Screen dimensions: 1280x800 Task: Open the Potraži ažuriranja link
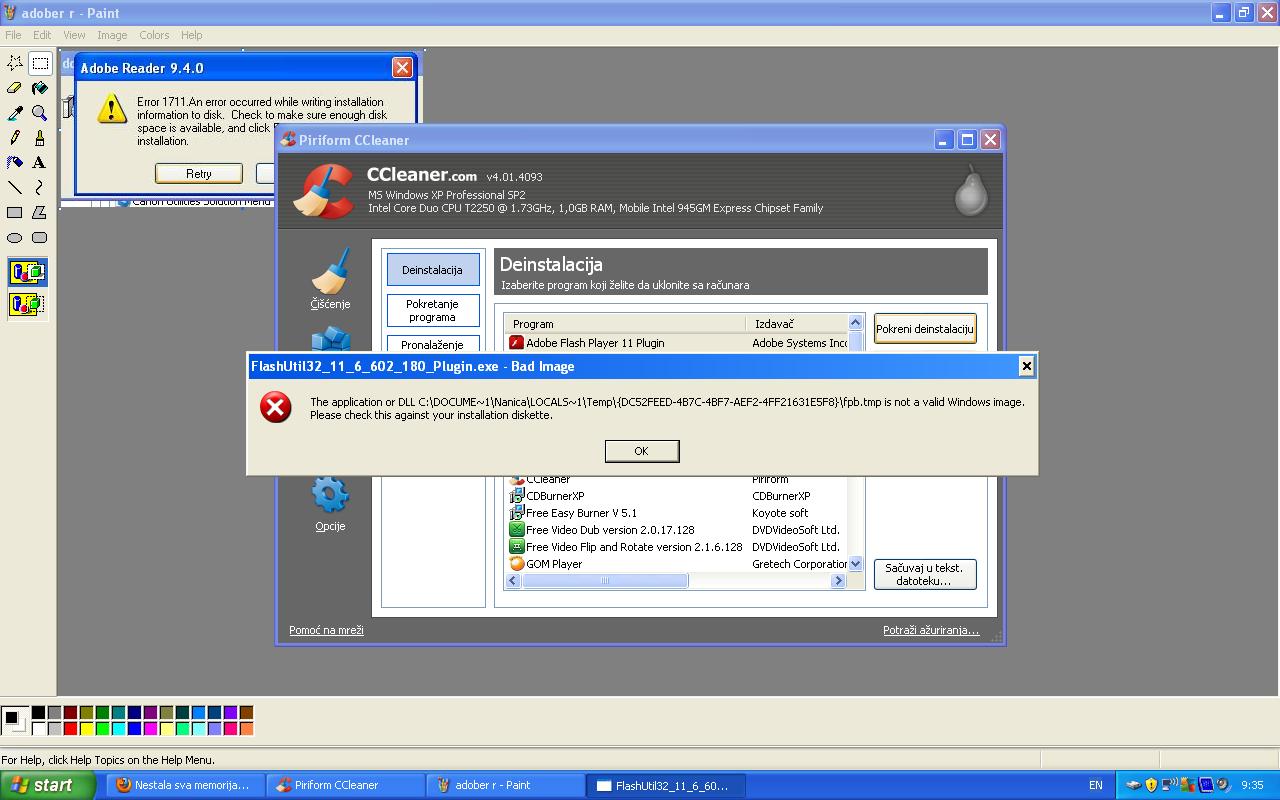pos(931,630)
